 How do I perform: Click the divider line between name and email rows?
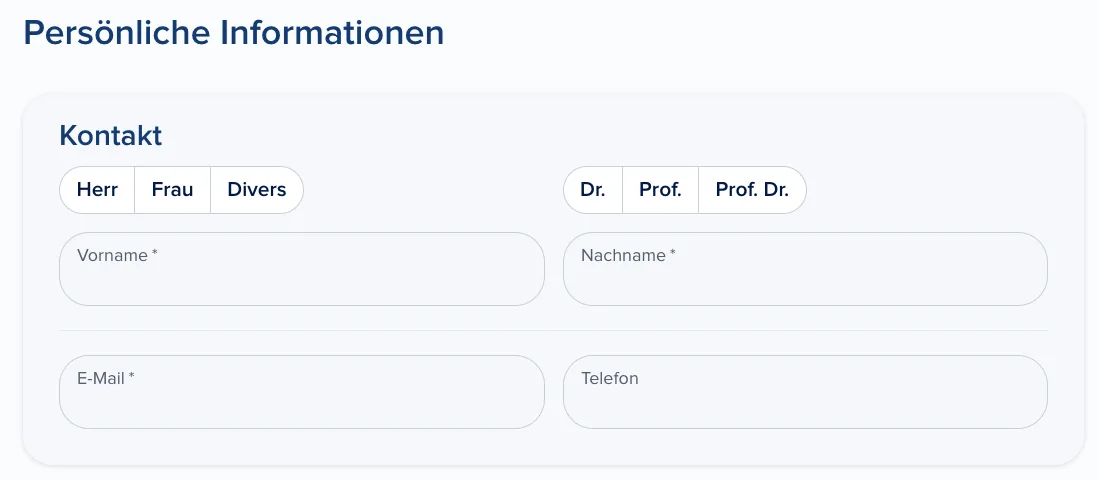tap(553, 330)
